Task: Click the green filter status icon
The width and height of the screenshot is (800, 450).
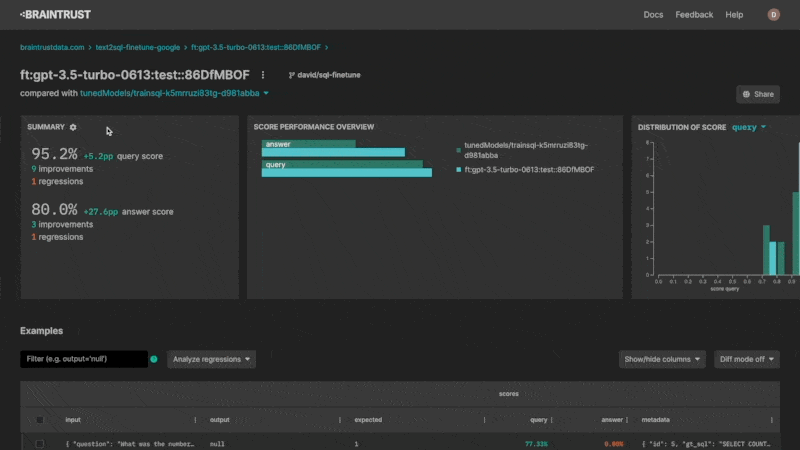Action: click(x=154, y=359)
